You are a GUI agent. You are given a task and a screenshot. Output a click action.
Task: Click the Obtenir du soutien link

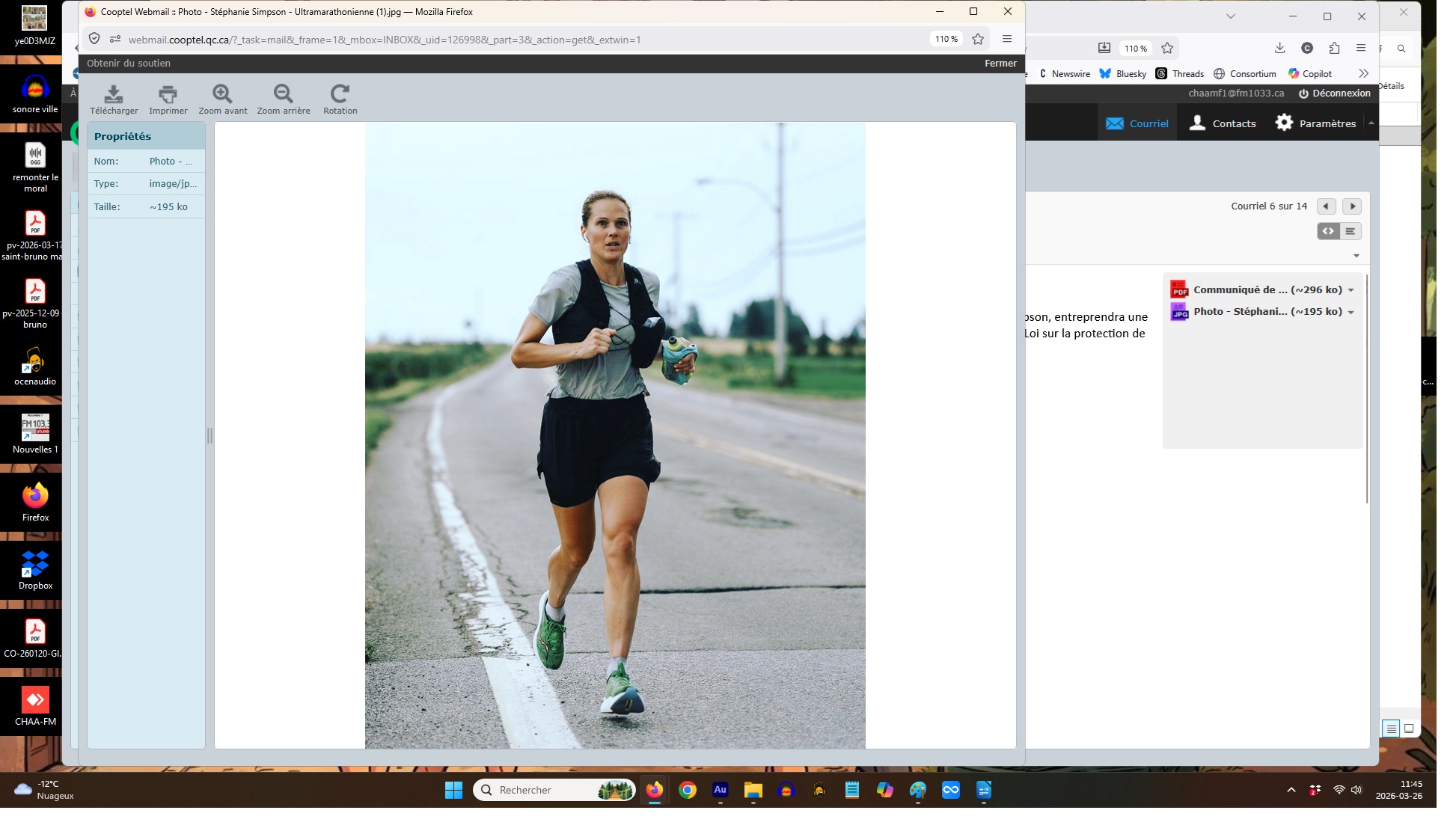[x=129, y=64]
